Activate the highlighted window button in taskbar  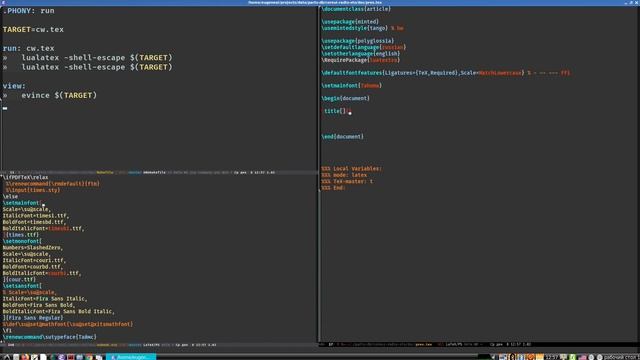tap(131, 357)
